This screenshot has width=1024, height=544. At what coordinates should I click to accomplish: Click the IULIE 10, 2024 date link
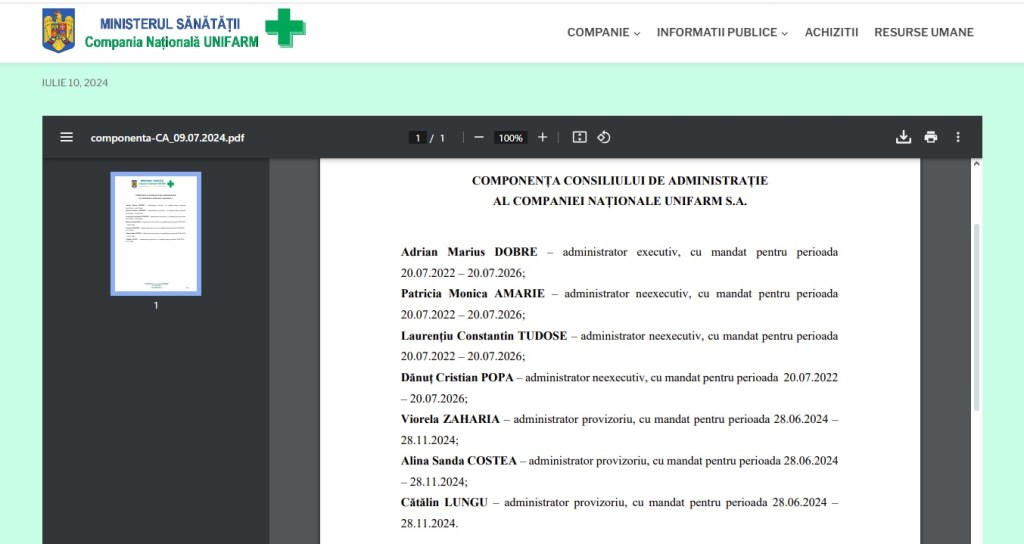tap(75, 83)
